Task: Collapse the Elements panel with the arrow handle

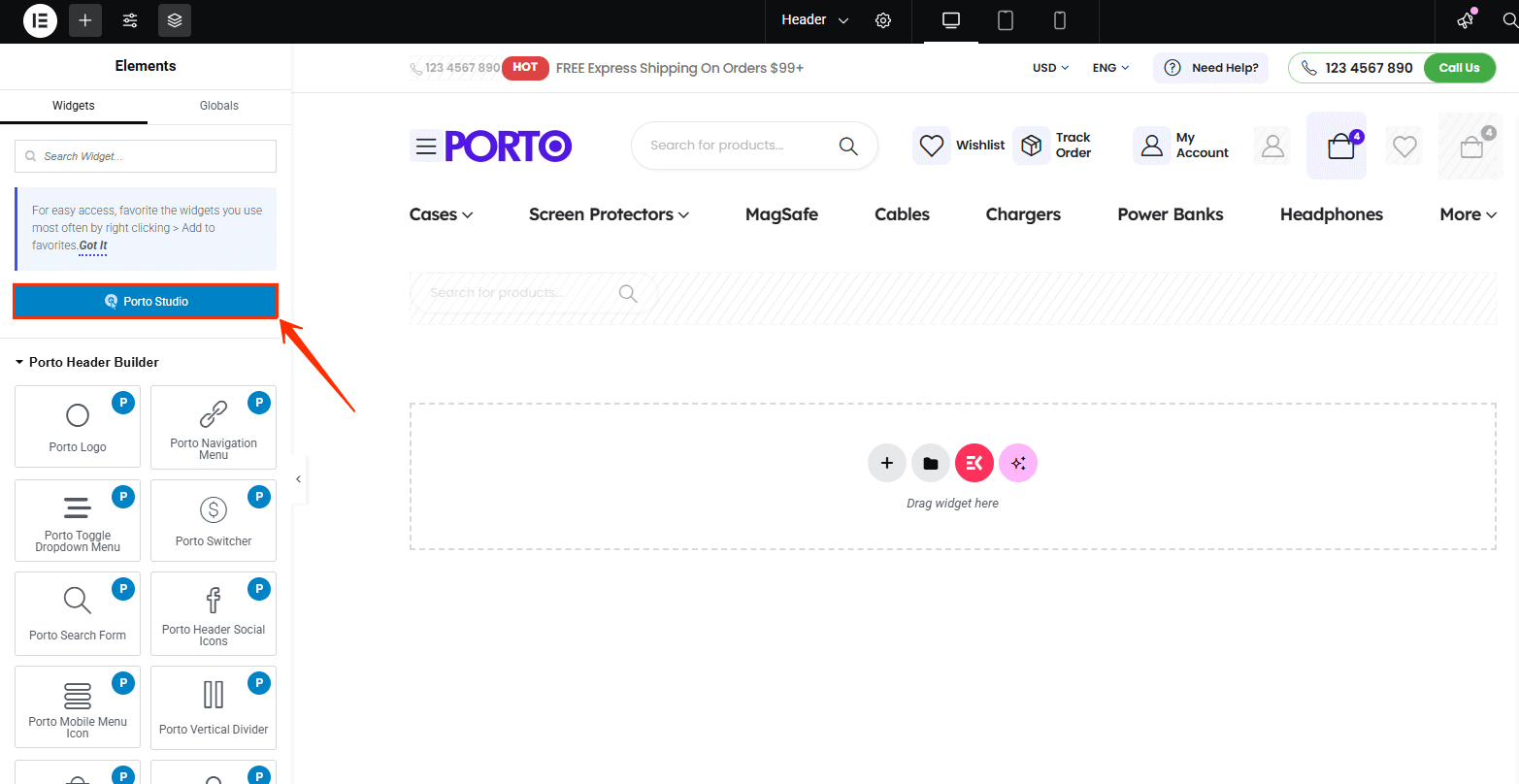Action: tap(299, 479)
